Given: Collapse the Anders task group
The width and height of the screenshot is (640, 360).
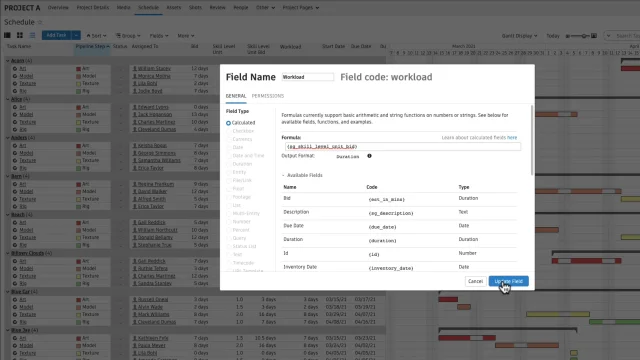Looking at the screenshot, I should click(7, 138).
